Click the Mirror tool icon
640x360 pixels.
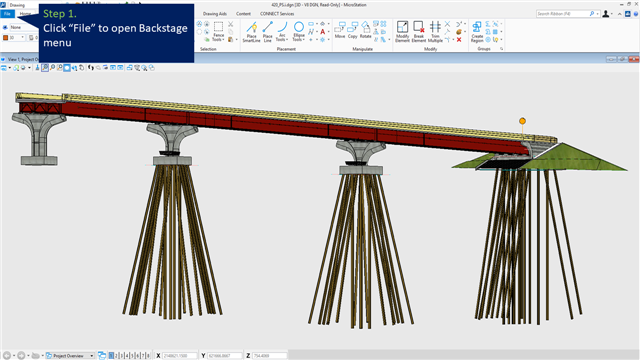(376, 32)
